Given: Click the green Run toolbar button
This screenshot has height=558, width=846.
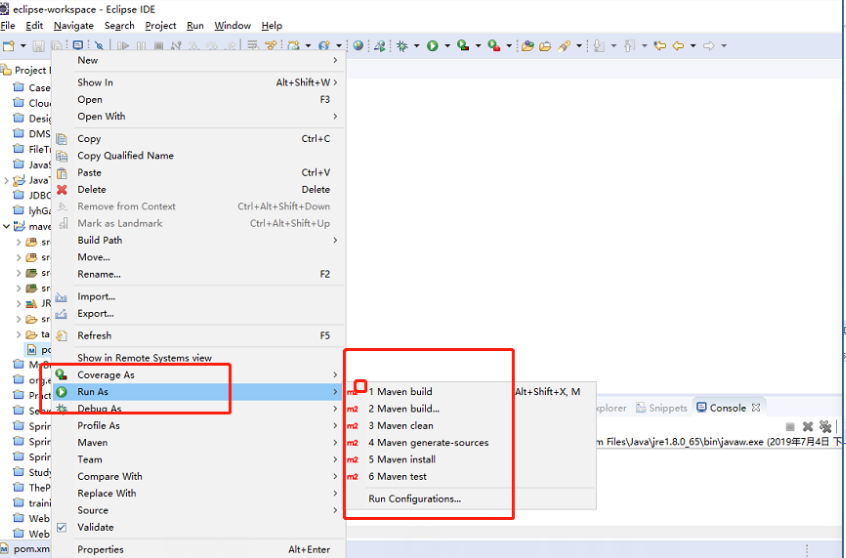Looking at the screenshot, I should click(433, 46).
